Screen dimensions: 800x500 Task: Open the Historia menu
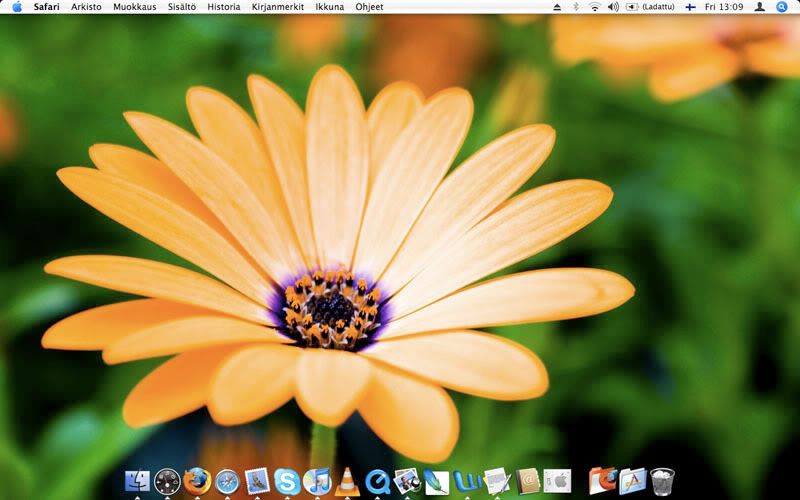tap(223, 7)
